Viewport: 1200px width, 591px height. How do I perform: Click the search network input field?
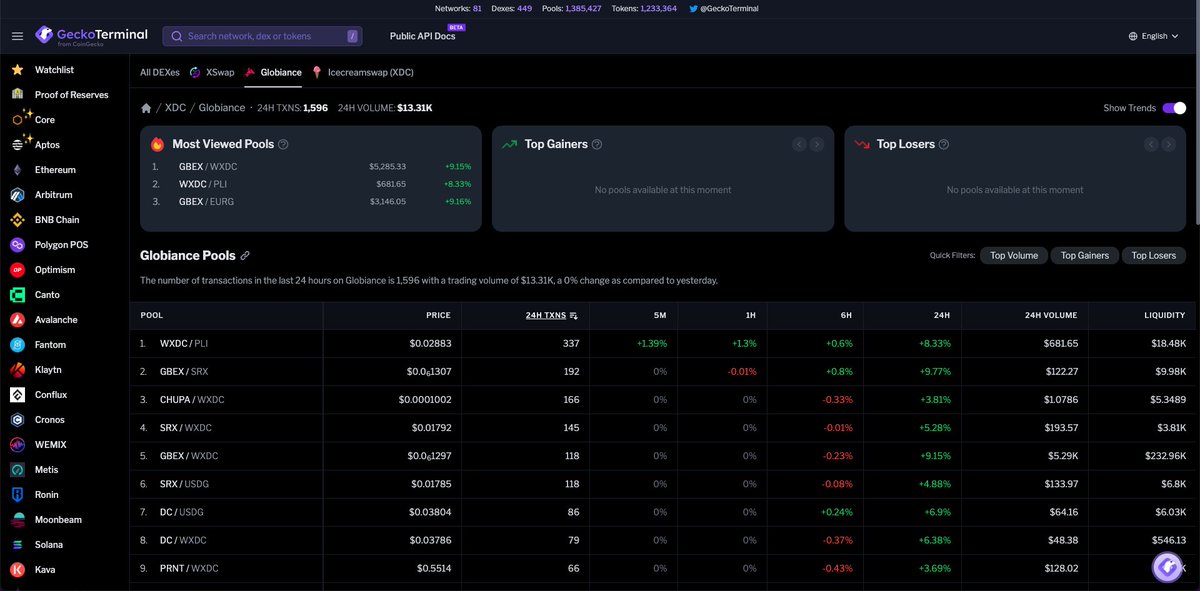point(263,36)
